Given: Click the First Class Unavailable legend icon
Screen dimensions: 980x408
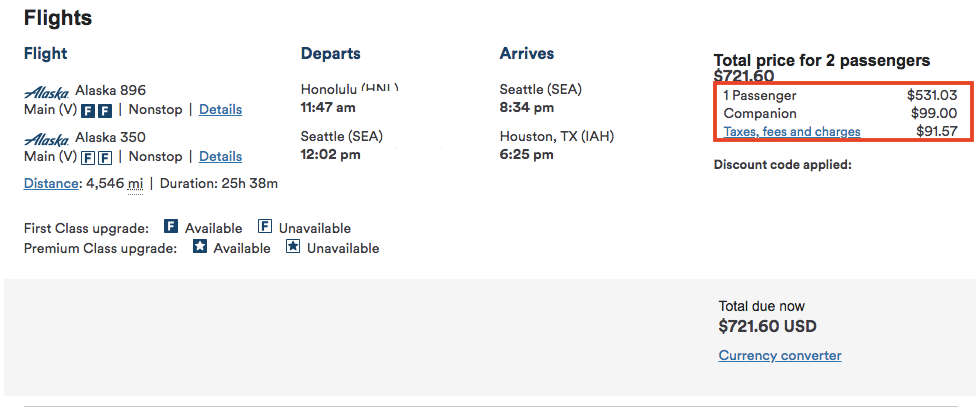Looking at the screenshot, I should (265, 226).
